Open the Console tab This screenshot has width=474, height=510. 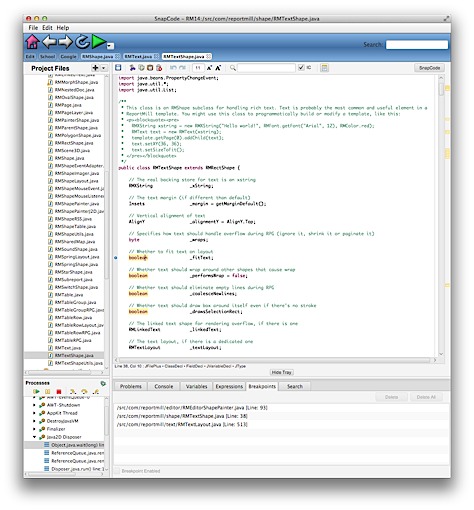point(164,386)
